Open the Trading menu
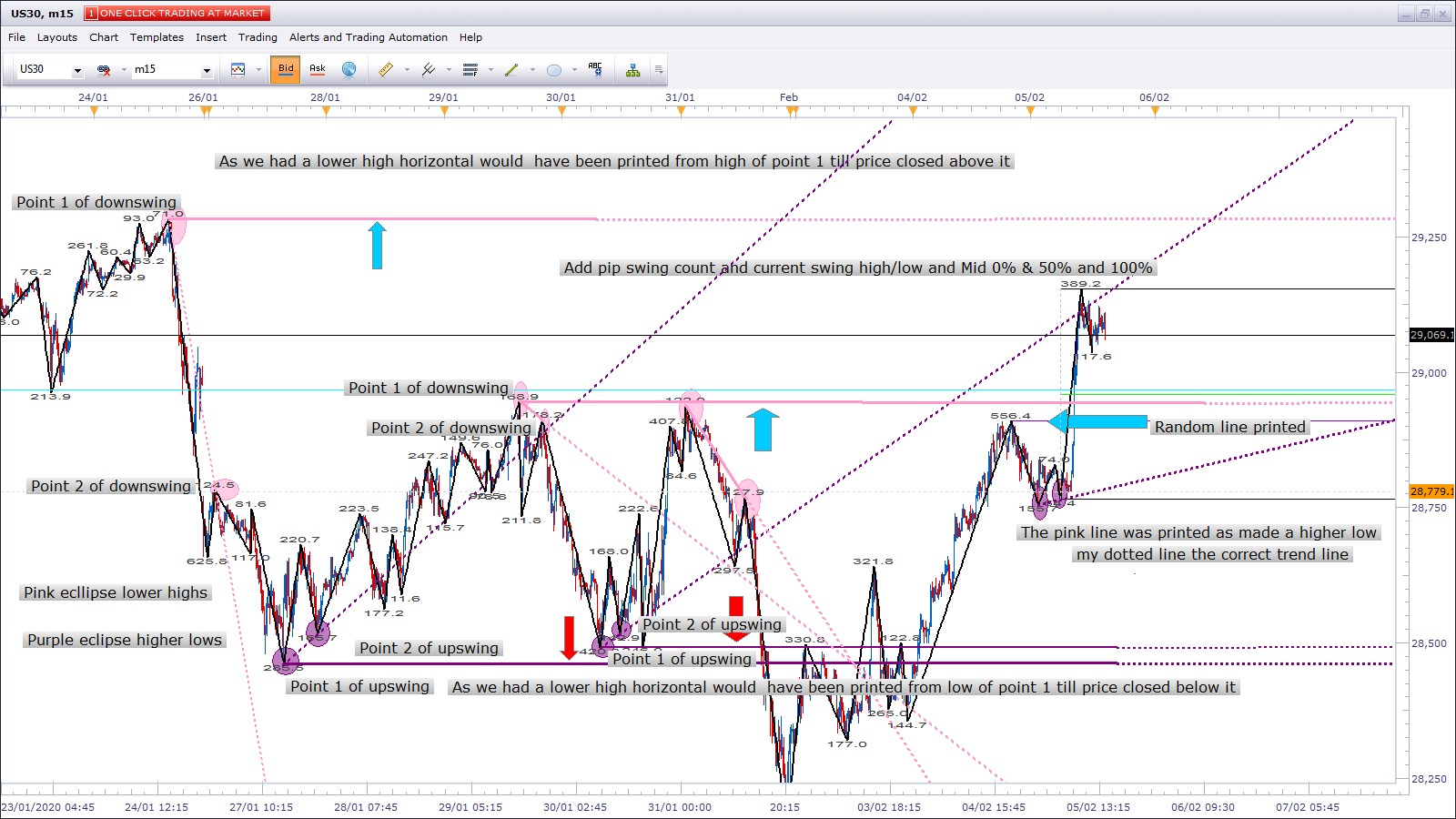This screenshot has width=1456, height=819. click(x=258, y=37)
